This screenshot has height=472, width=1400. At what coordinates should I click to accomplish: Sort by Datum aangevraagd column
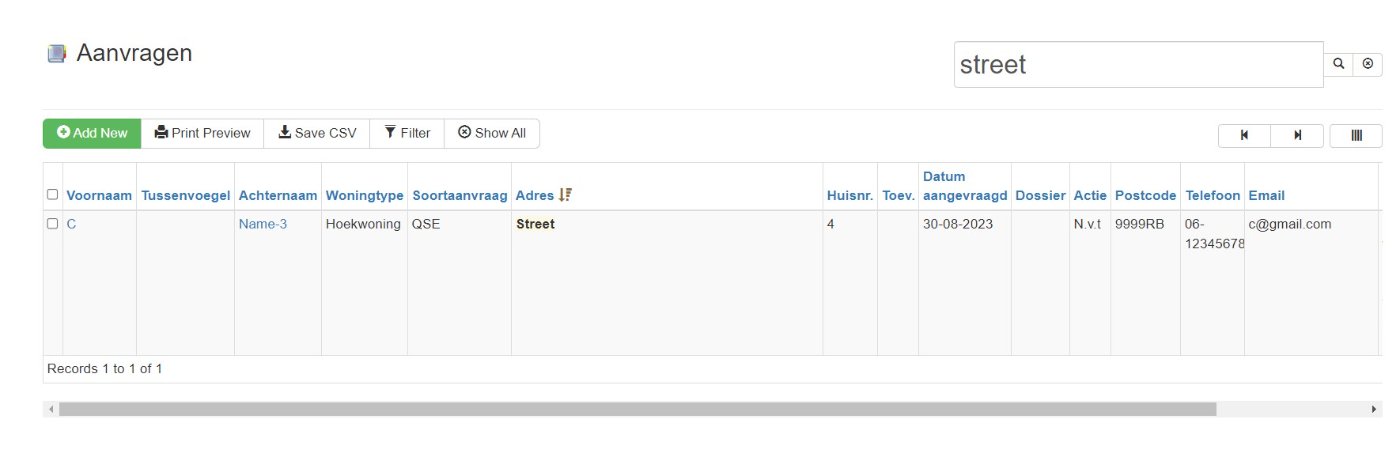[964, 186]
